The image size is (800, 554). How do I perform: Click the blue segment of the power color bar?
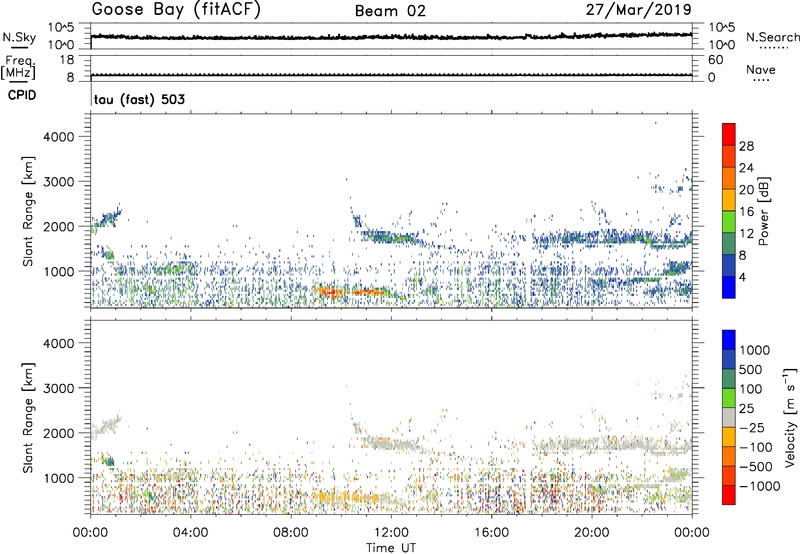[729, 287]
